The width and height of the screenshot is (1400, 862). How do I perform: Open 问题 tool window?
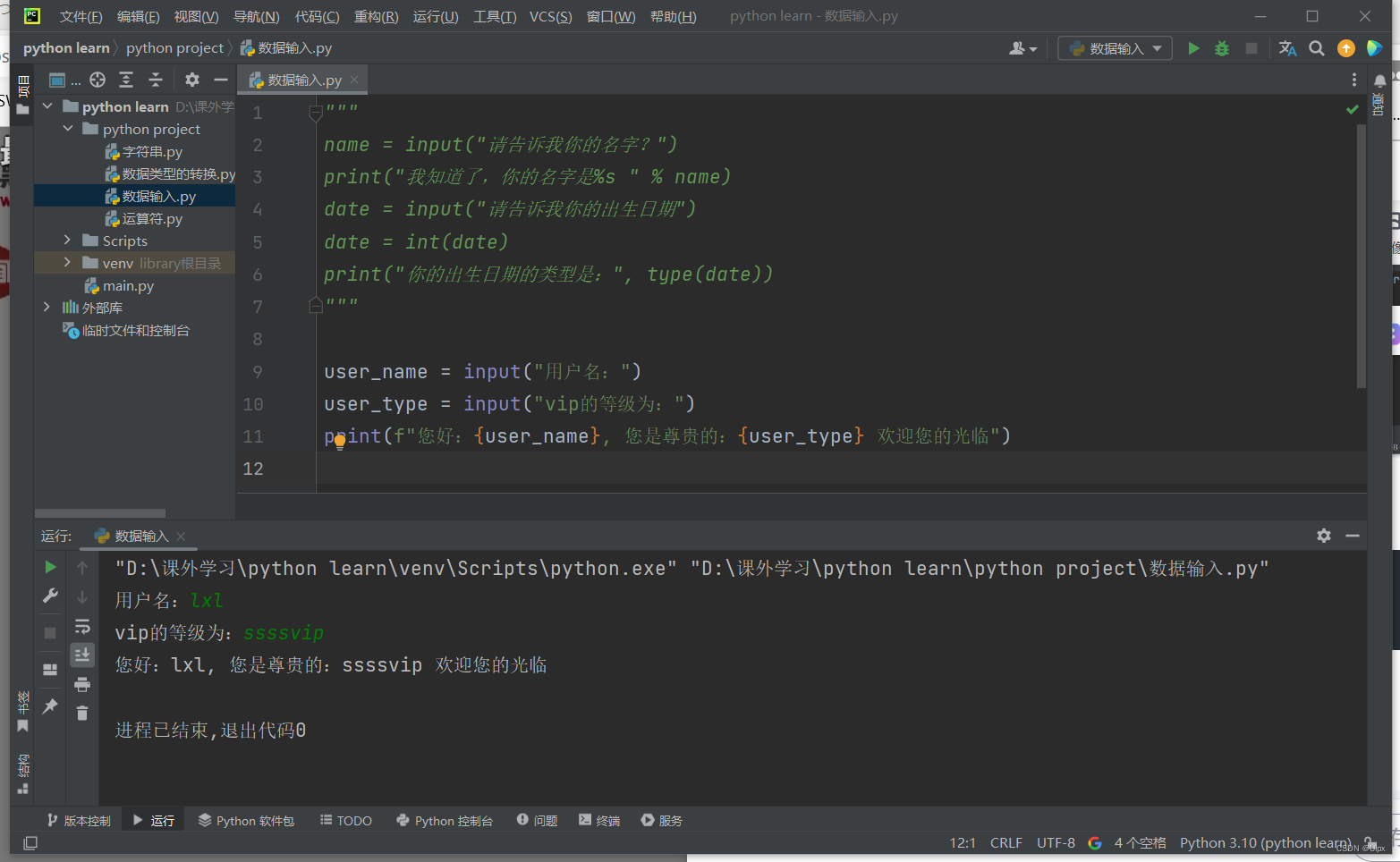(537, 820)
